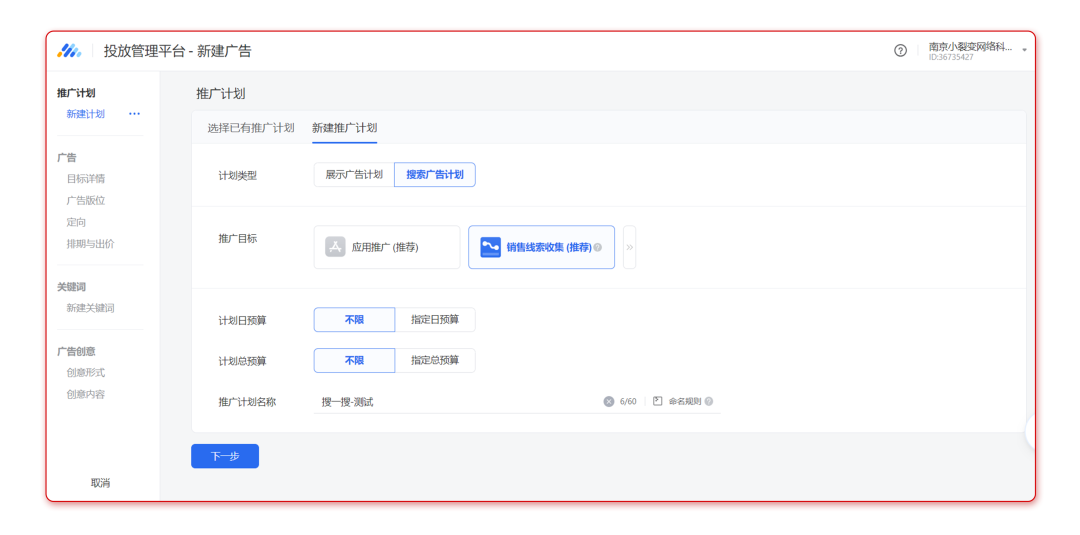Viewport: 1080px width, 535px height.
Task: Select 展示广告计划 plan type
Action: (x=354, y=175)
